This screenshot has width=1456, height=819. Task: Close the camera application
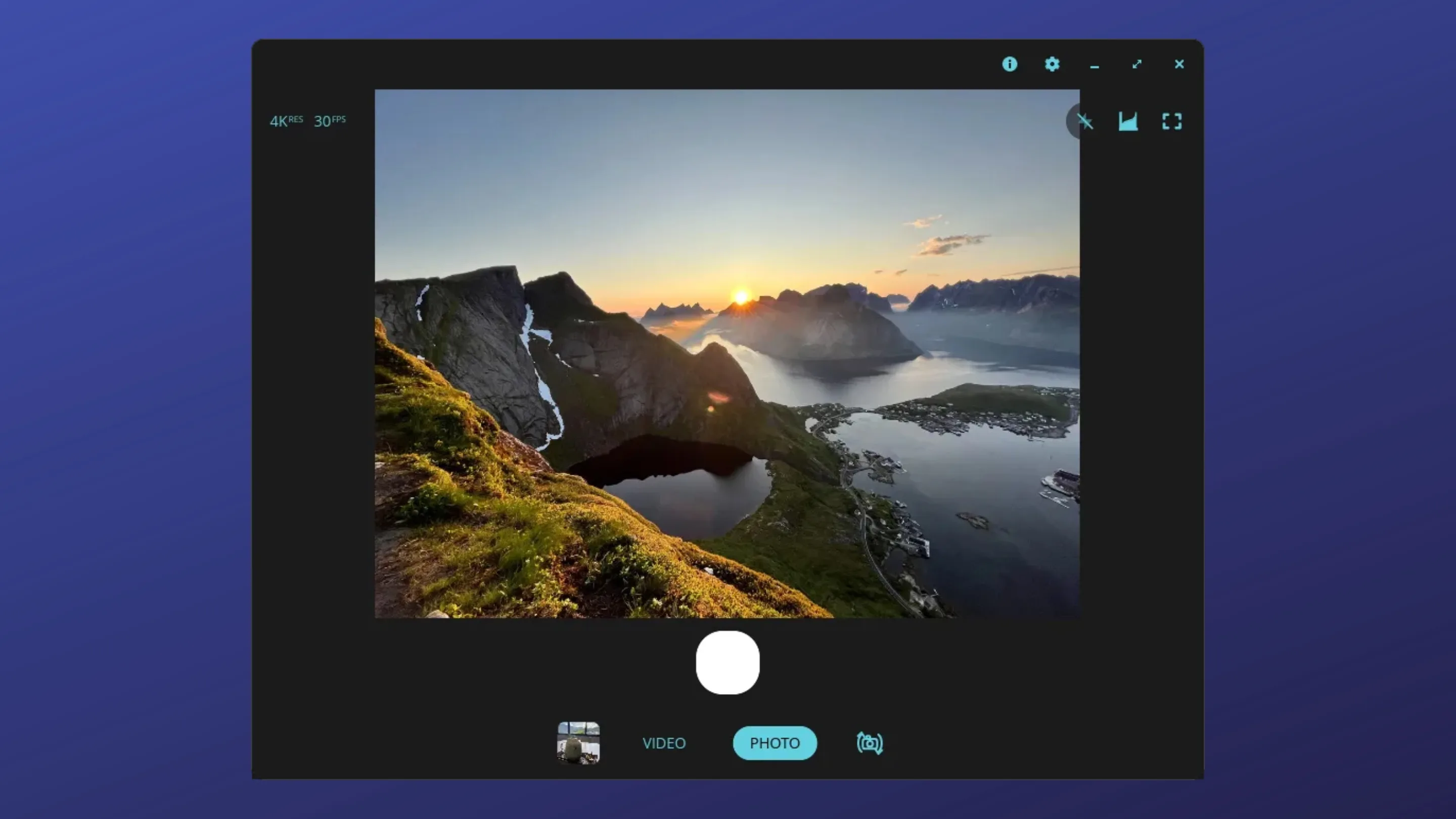click(1179, 64)
